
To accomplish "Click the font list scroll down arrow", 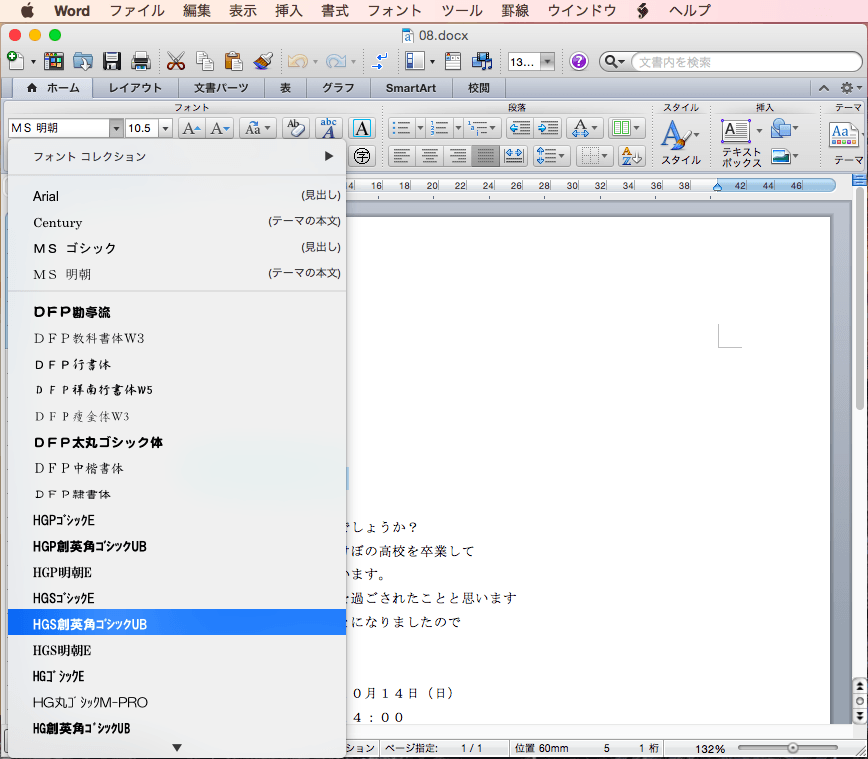I will 177,747.
